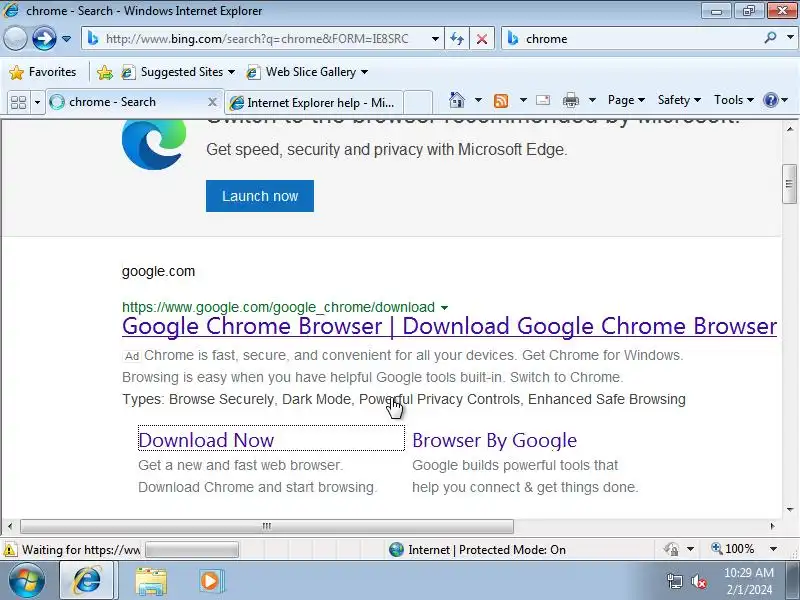Click horizontal scrollbar left arrow

(x=10, y=526)
